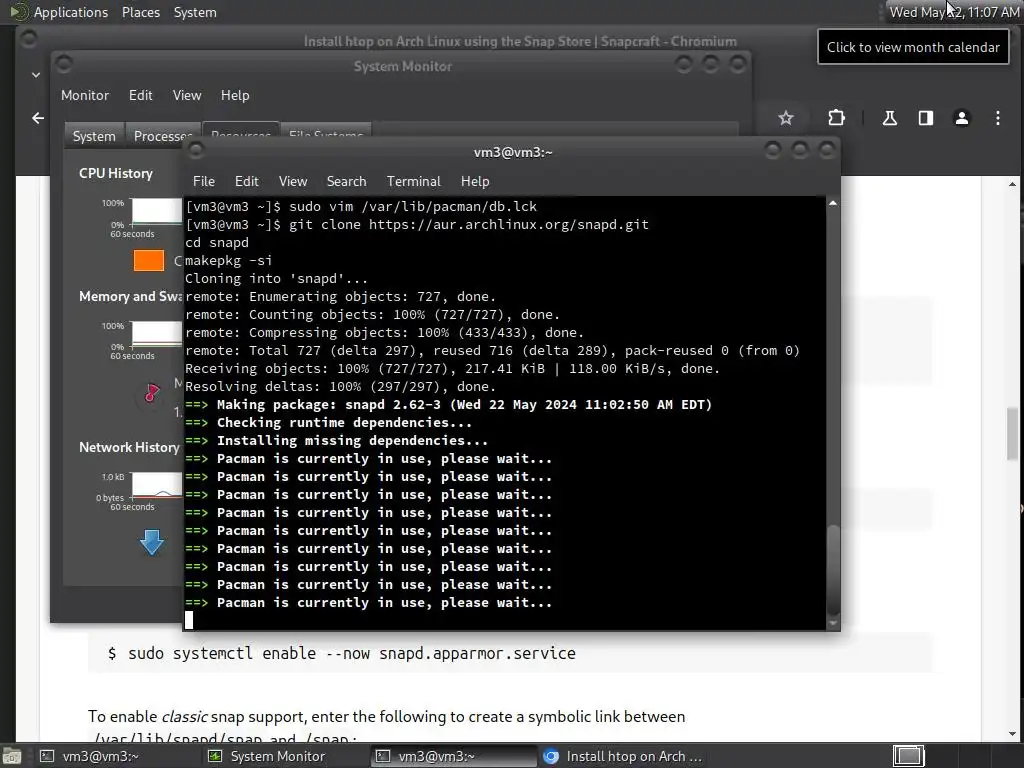The image size is (1024, 768).
Task: Click 'Making package: snapd 2.62-3' line
Action: click(449, 404)
